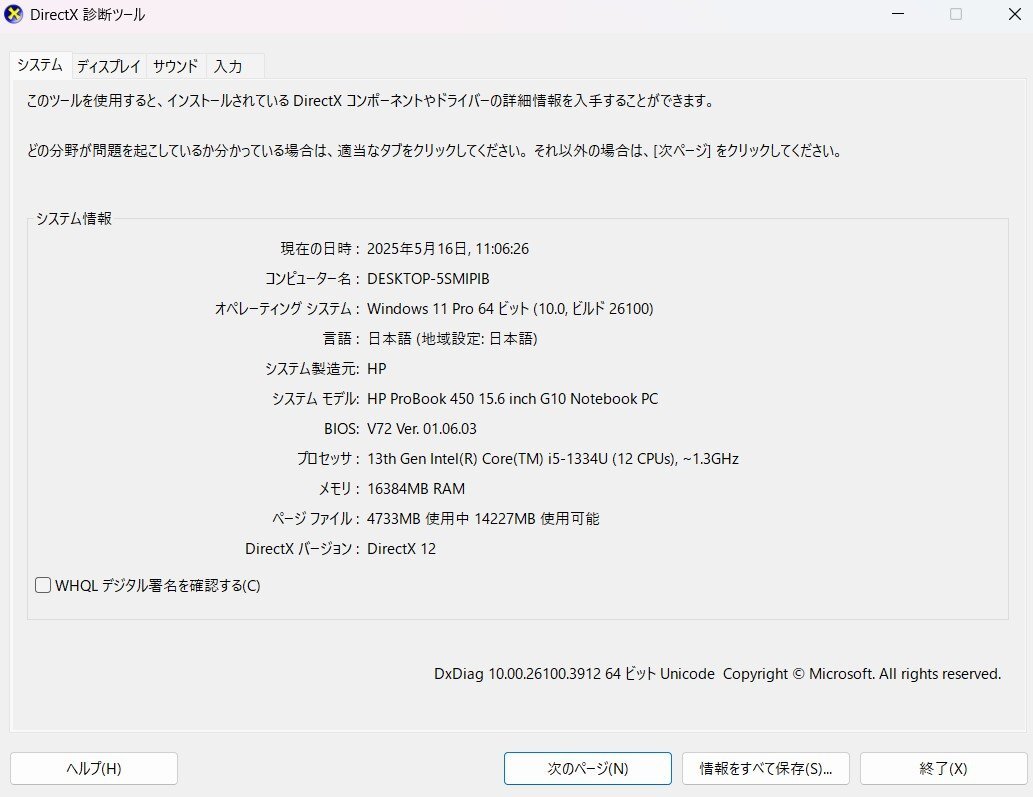The image size is (1033, 797).
Task: Click HP ProBook 450 15.6 inch G10 text
Action: [x=513, y=398]
